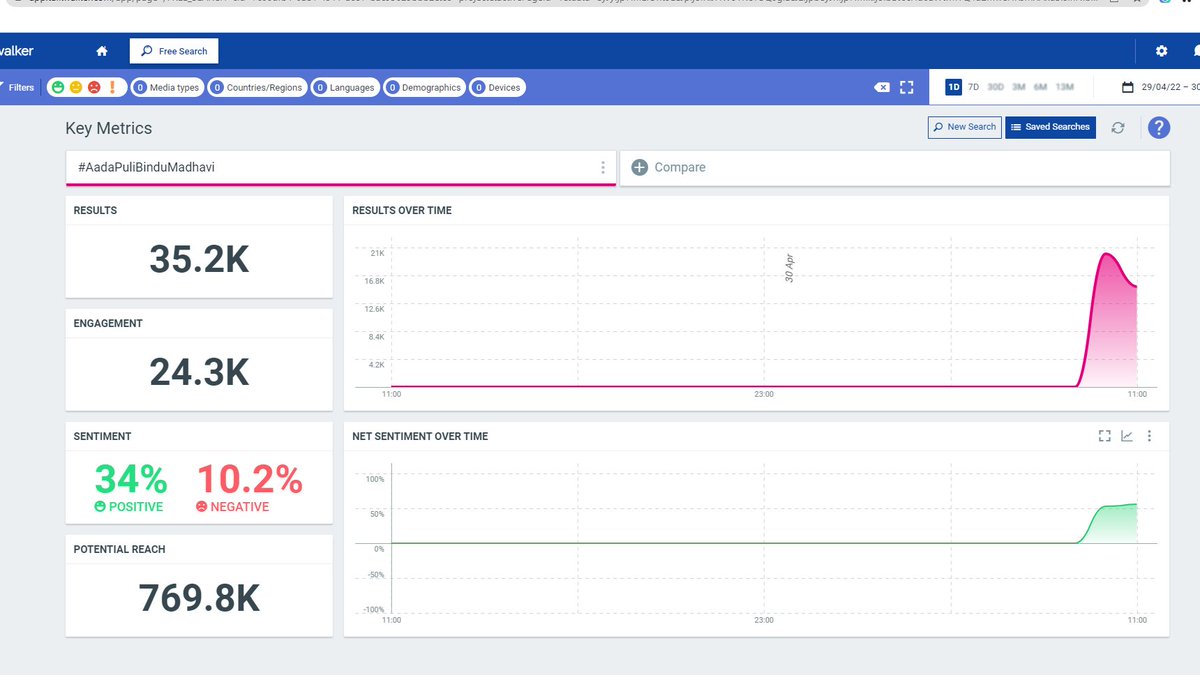Click the NET SENTIMENT OVER TIME title
The height and width of the screenshot is (675, 1200).
pyautogui.click(x=420, y=436)
